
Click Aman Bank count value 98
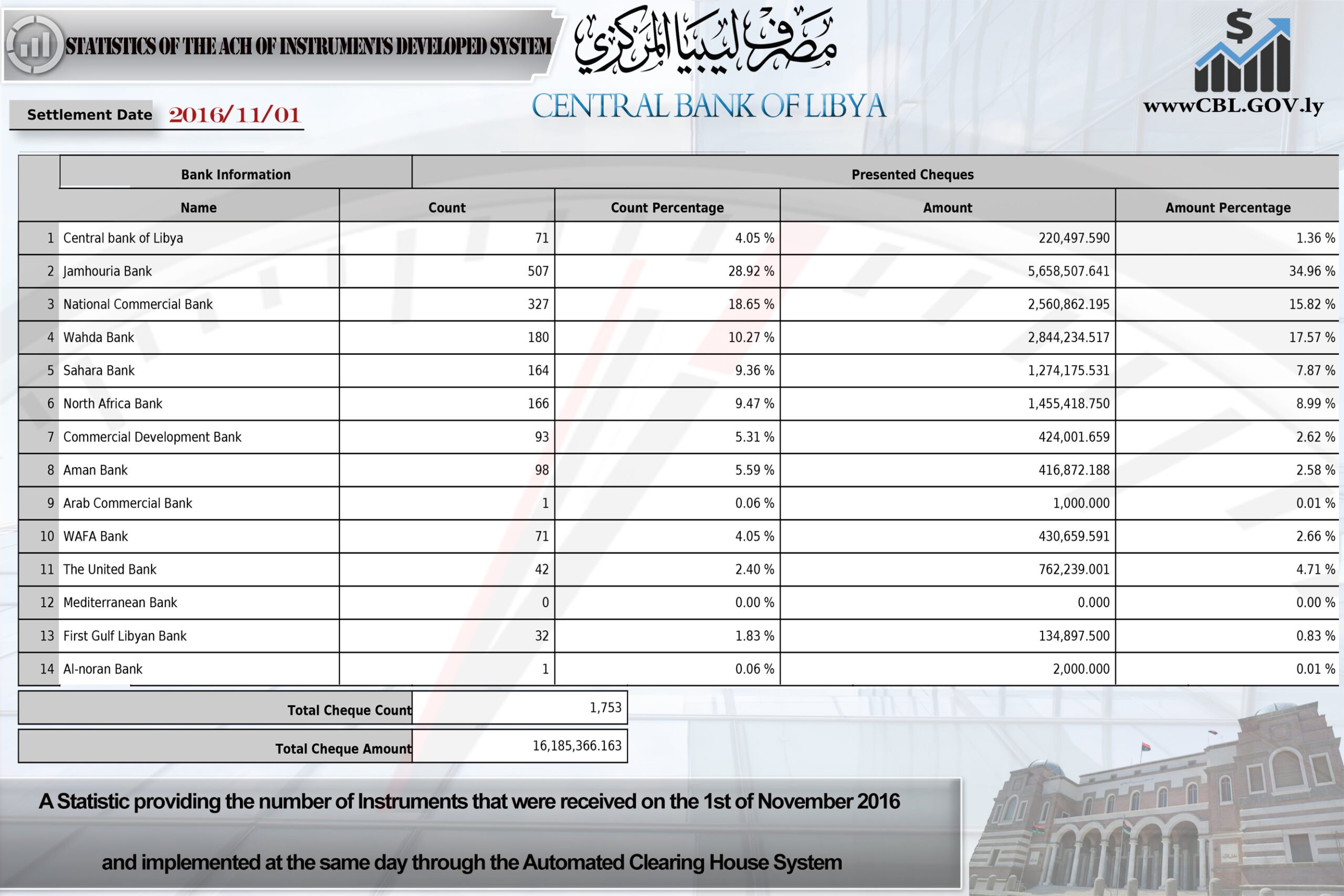pos(542,470)
